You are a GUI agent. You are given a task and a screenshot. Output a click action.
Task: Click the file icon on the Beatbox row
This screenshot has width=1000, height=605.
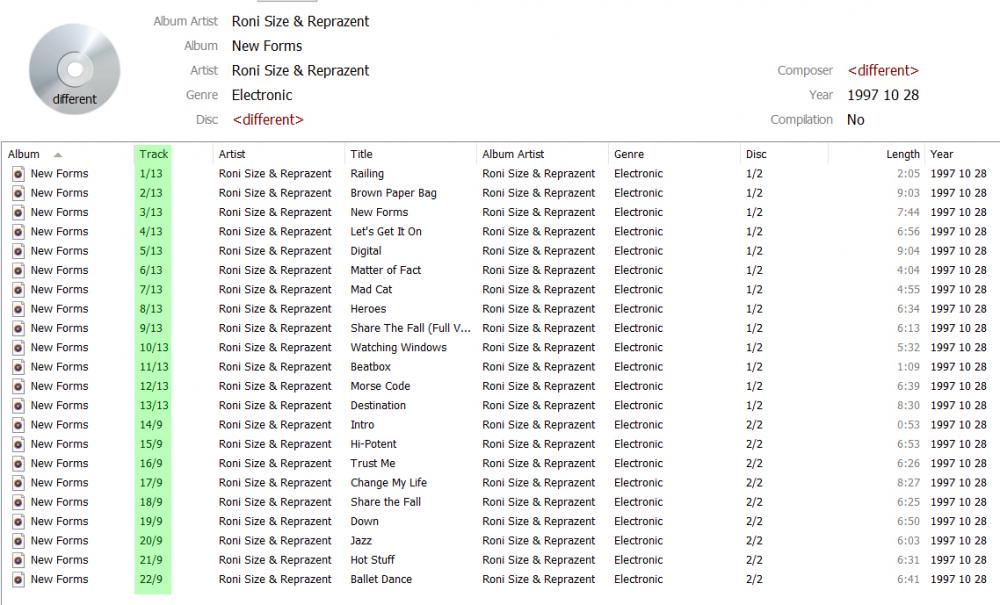(x=18, y=367)
